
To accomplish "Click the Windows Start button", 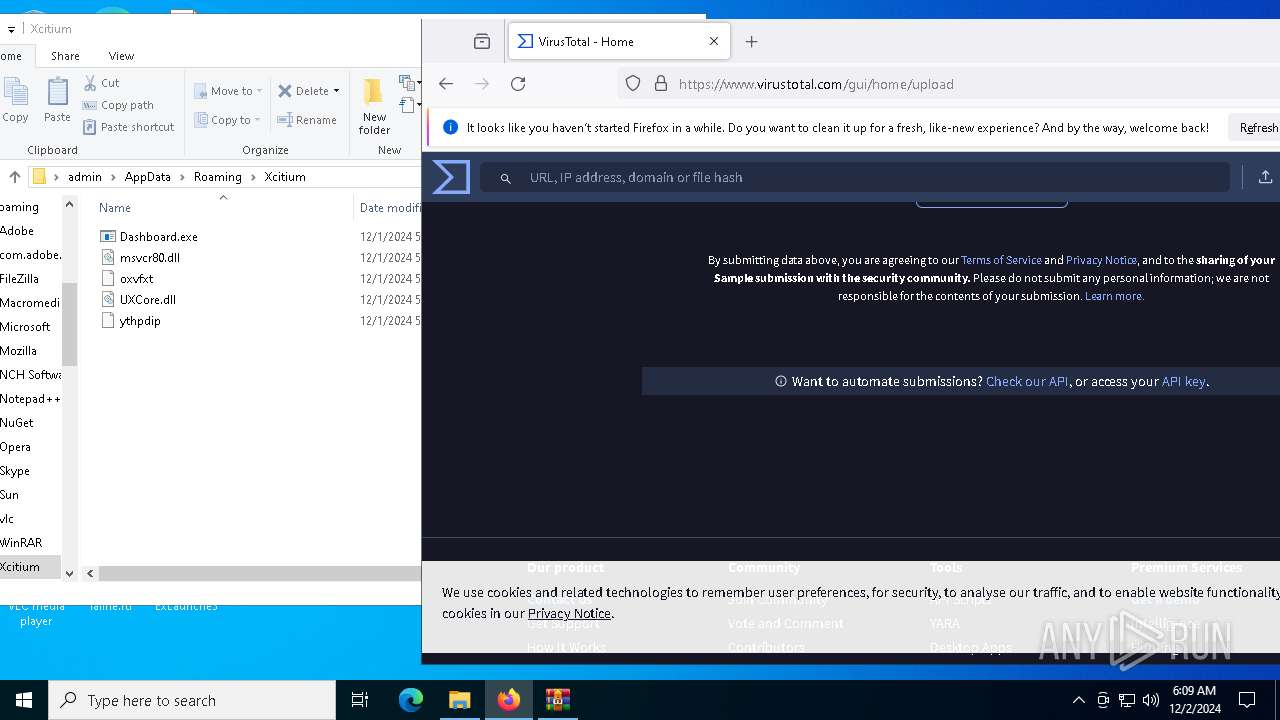I will [x=24, y=700].
